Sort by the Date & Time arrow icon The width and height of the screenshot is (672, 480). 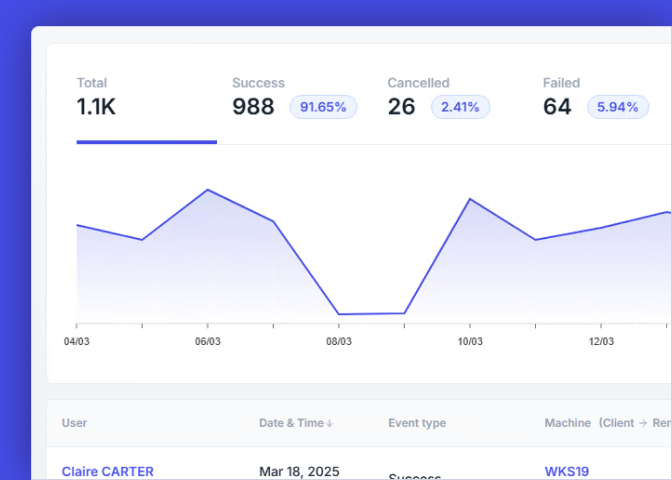point(330,423)
